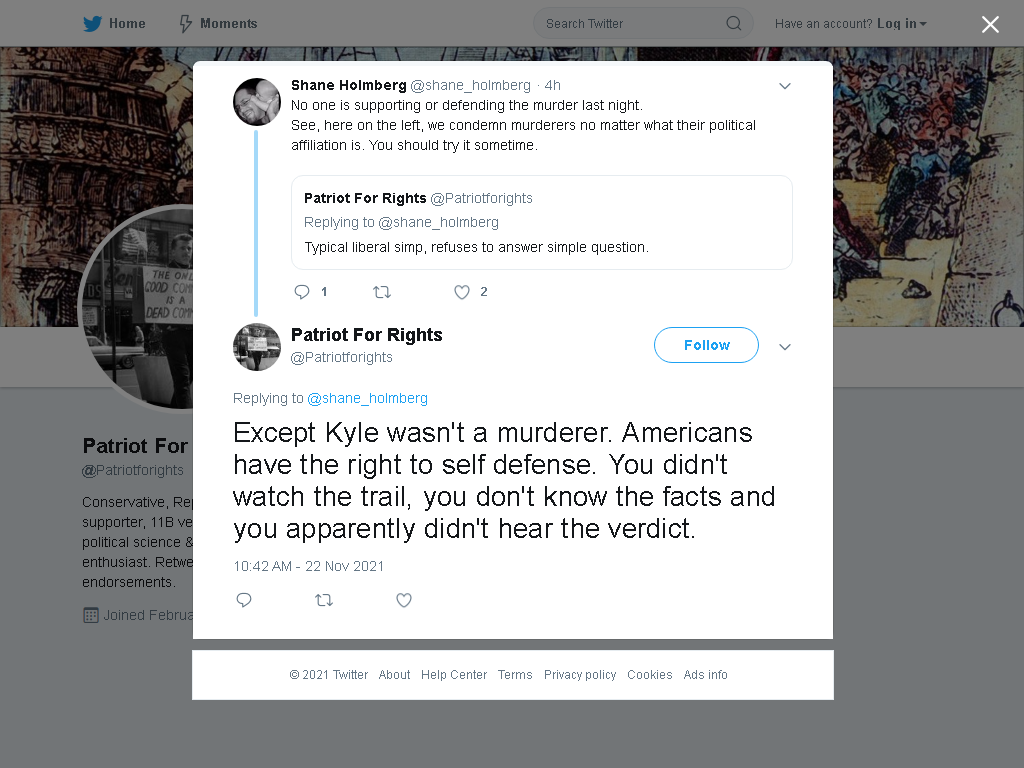Follow Patriot For Rights

tap(706, 345)
